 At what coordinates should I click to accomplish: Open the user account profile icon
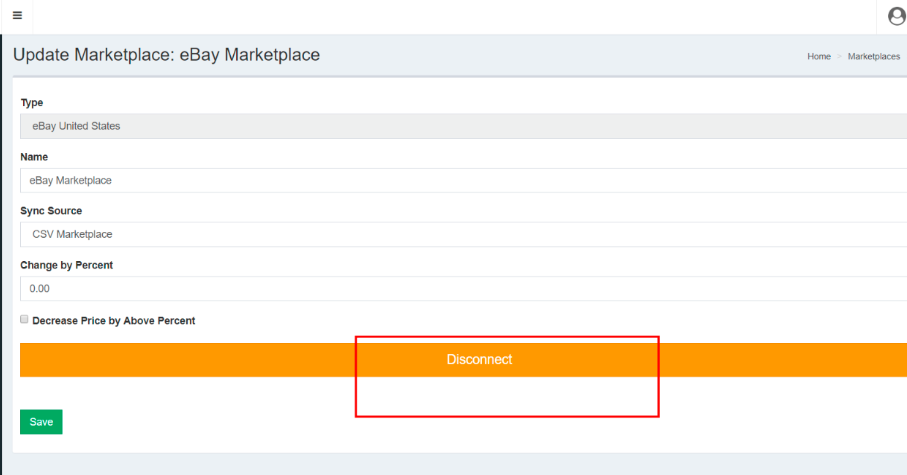pos(897,16)
